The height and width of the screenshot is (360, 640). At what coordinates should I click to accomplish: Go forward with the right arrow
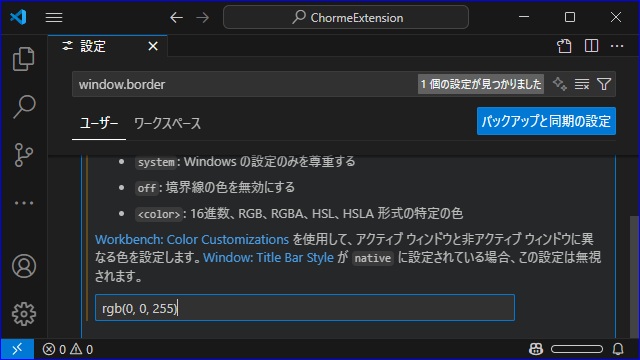202,18
